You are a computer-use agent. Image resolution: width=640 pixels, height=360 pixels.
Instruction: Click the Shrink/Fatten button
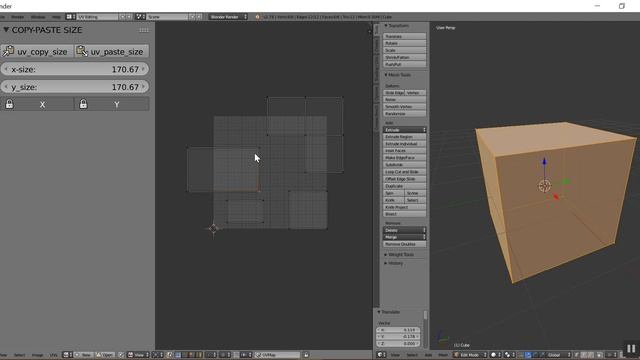pos(404,58)
